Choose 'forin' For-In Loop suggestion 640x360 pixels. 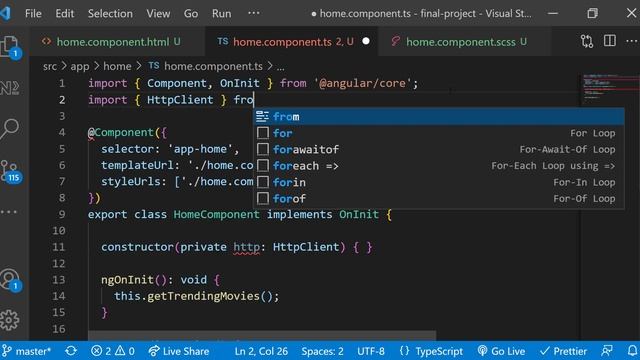(439, 182)
